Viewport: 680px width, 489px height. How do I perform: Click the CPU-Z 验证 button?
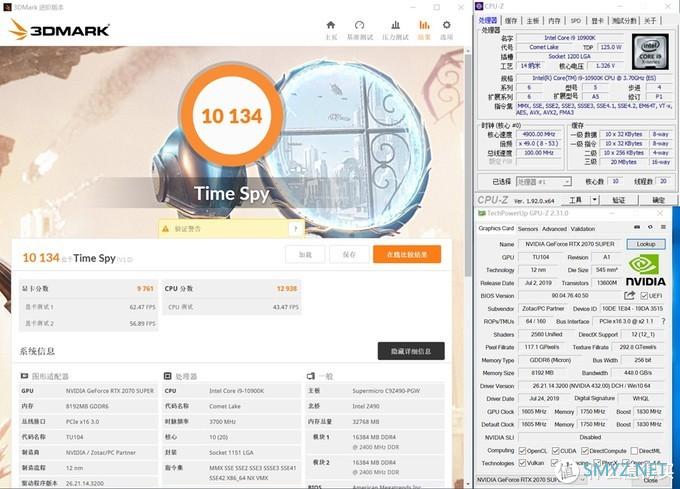coord(618,200)
